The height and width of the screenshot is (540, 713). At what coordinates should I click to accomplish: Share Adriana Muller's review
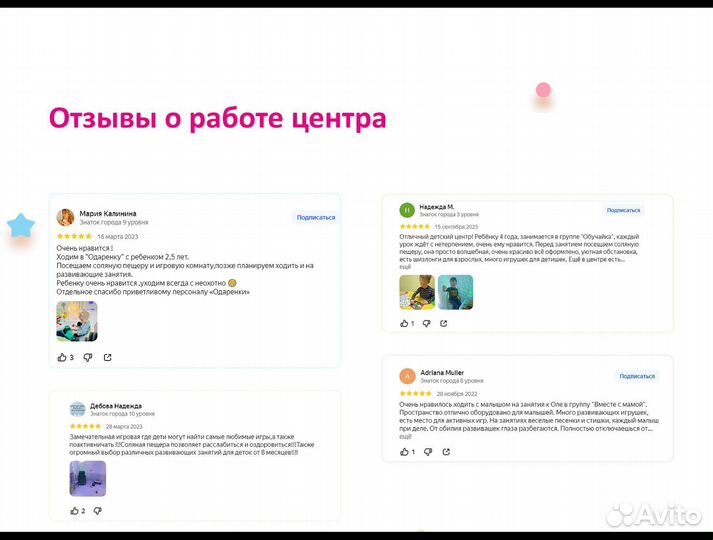(446, 451)
